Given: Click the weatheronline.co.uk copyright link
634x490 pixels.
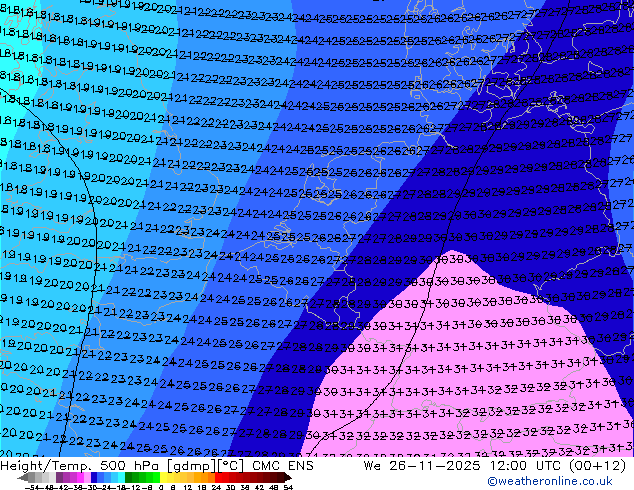Looking at the screenshot, I should [549, 481].
